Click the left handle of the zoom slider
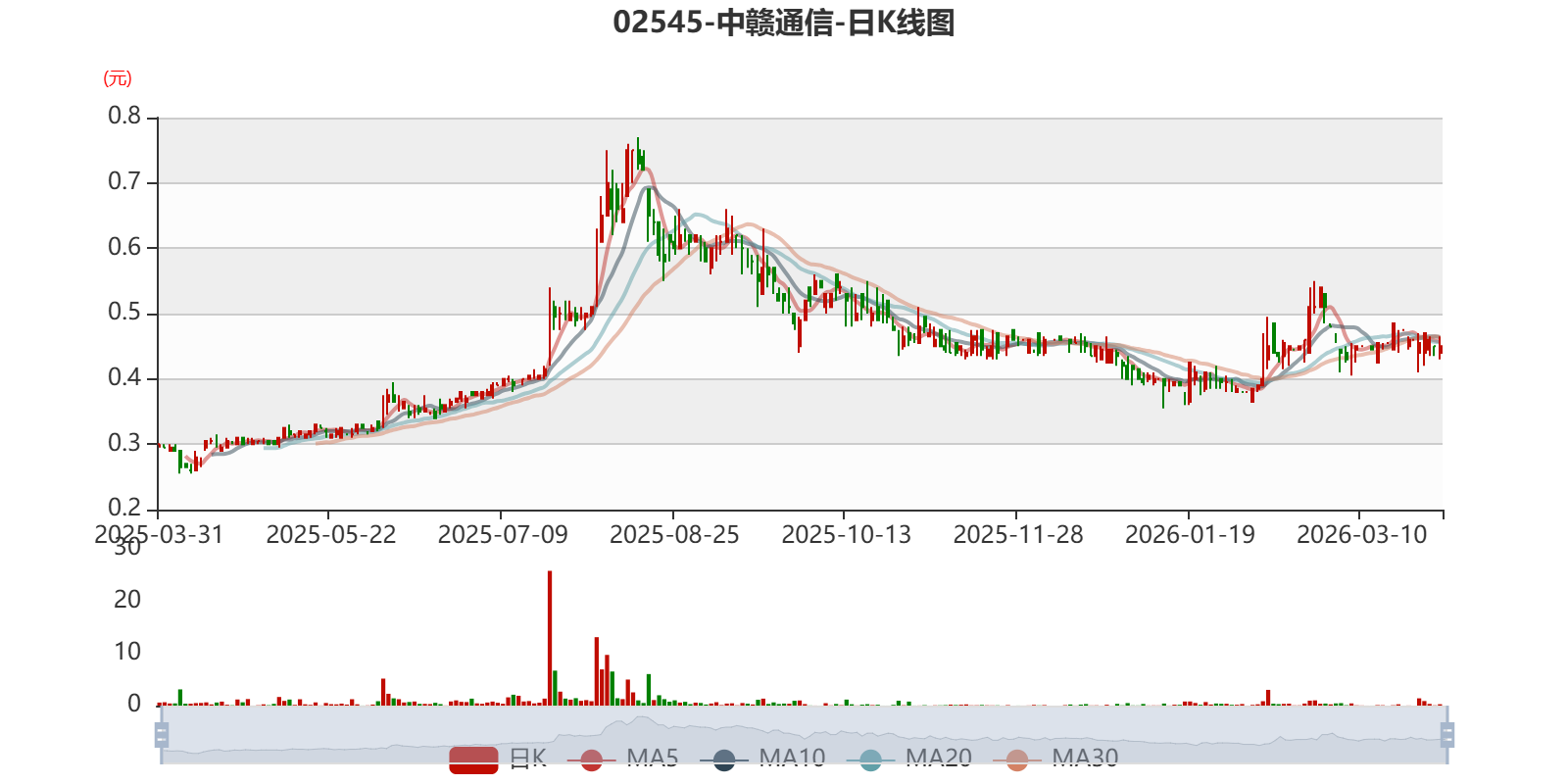Screen dimensions: 1568x784 click(x=162, y=735)
